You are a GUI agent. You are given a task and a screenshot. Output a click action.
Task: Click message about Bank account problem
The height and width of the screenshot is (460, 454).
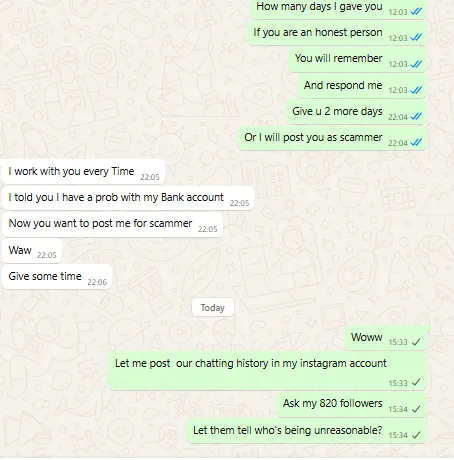tap(128, 198)
